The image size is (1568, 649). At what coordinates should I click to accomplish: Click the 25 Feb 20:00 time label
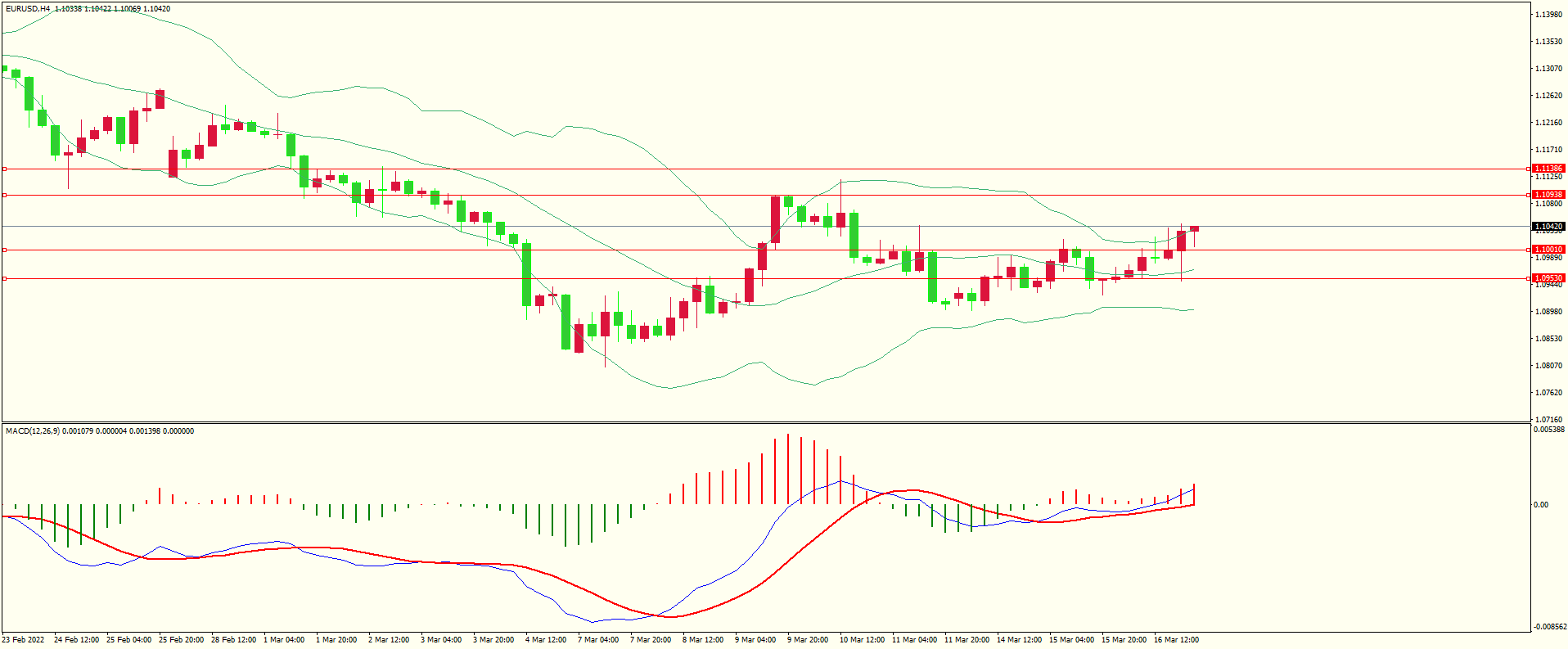181,640
